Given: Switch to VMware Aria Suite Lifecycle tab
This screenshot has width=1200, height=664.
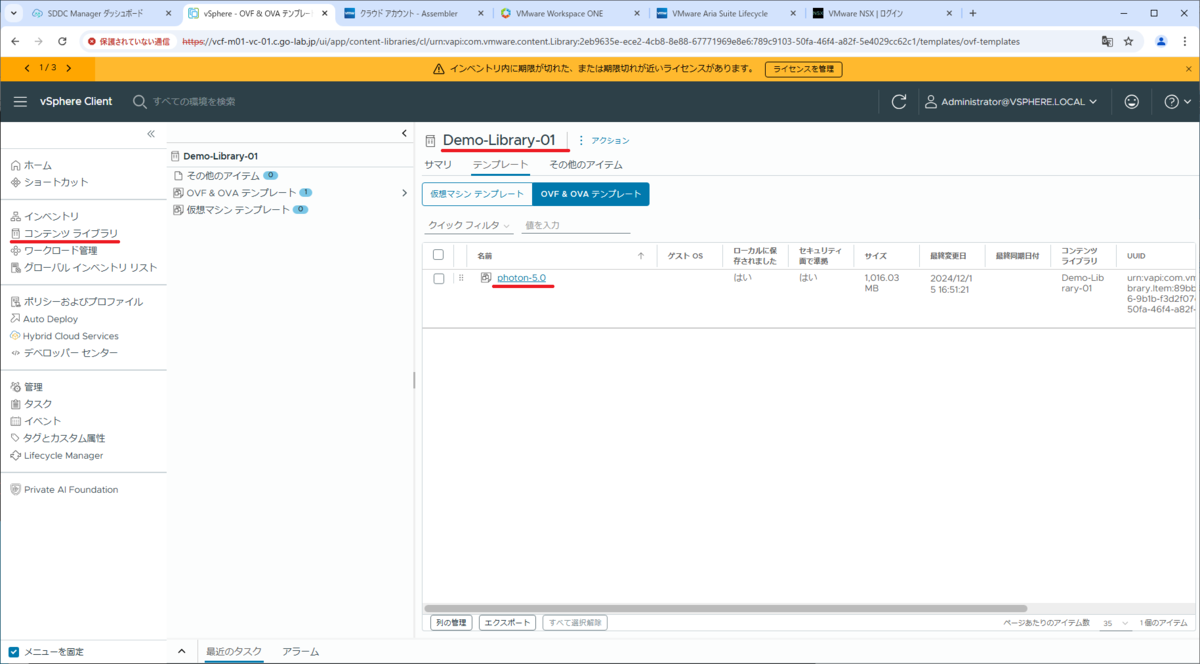Looking at the screenshot, I should (x=728, y=14).
